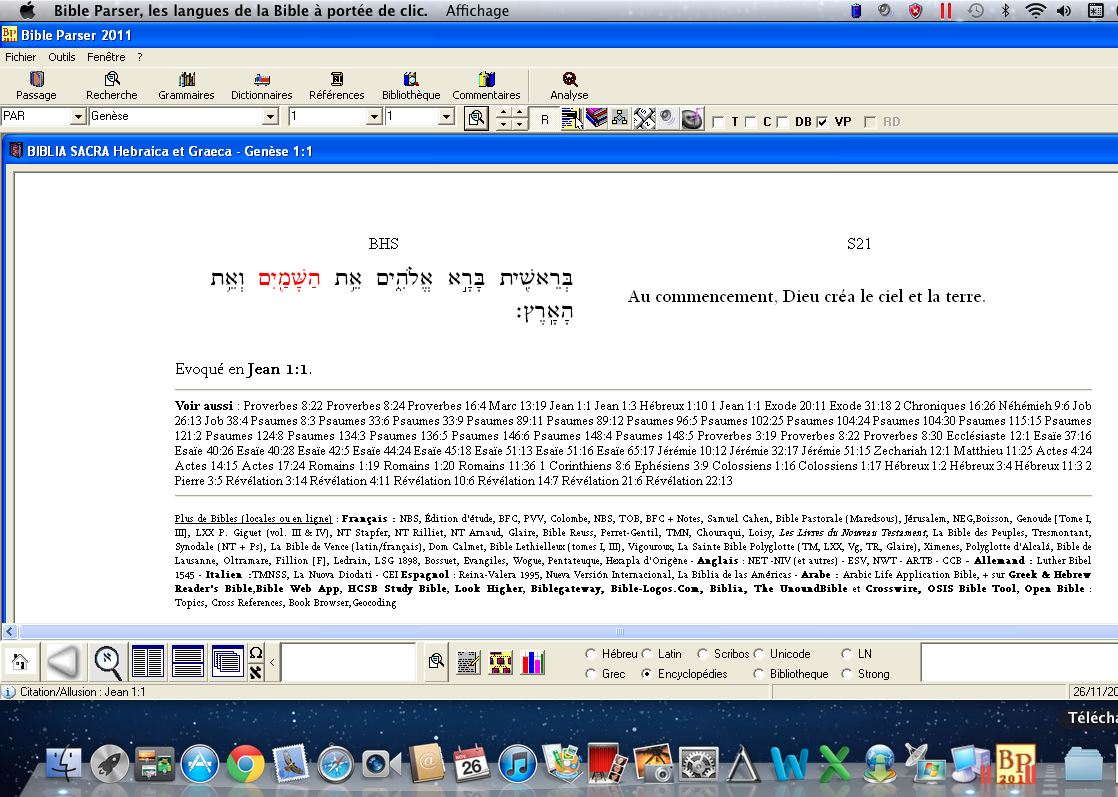The height and width of the screenshot is (797, 1118).
Task: Open the chapter number dropdown
Action: click(374, 116)
